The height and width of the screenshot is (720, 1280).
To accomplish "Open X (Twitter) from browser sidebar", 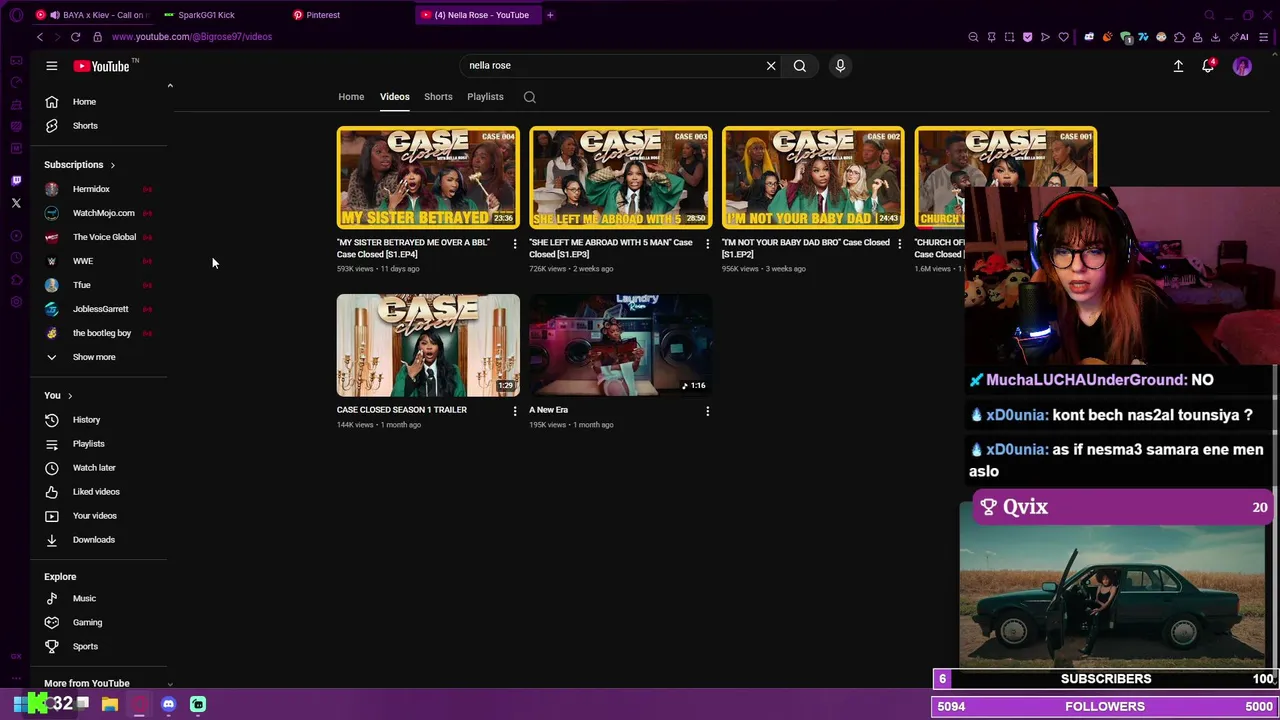I will (16, 203).
